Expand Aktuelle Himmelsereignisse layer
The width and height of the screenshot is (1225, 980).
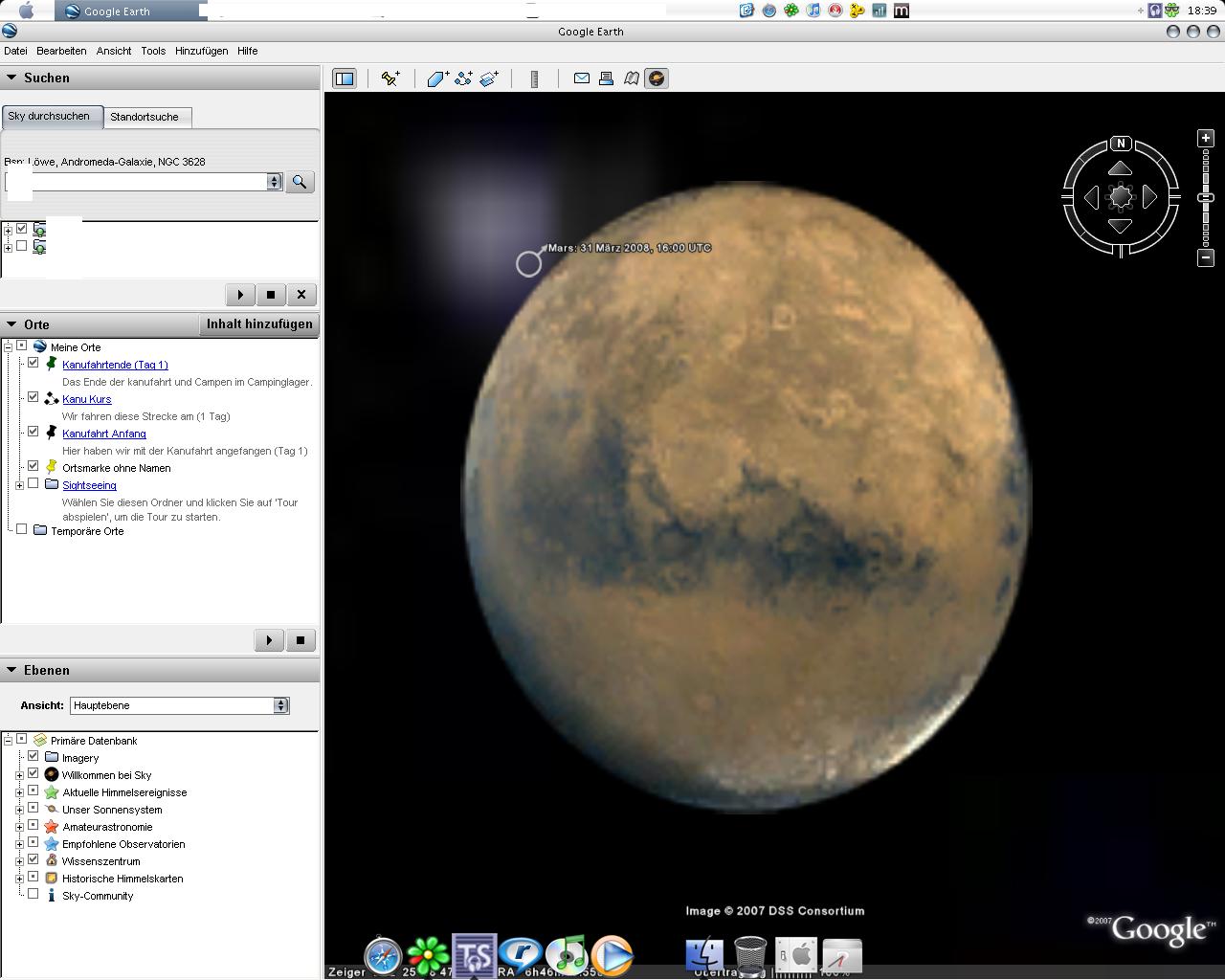(x=19, y=792)
